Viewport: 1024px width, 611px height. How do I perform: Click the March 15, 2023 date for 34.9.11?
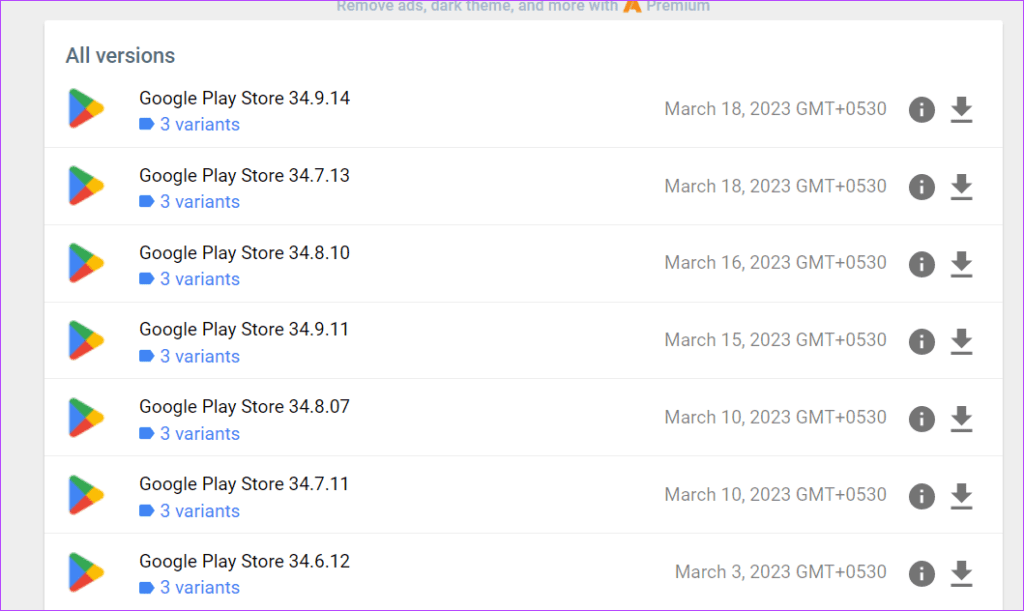pos(775,340)
